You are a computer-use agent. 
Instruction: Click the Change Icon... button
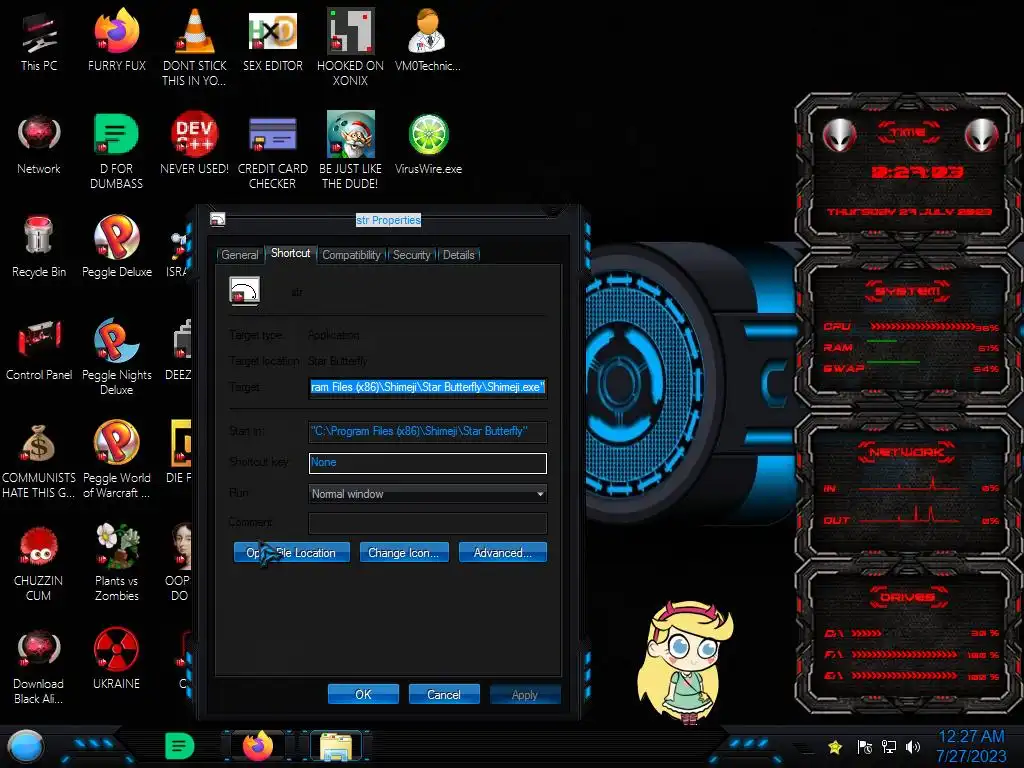(x=404, y=552)
